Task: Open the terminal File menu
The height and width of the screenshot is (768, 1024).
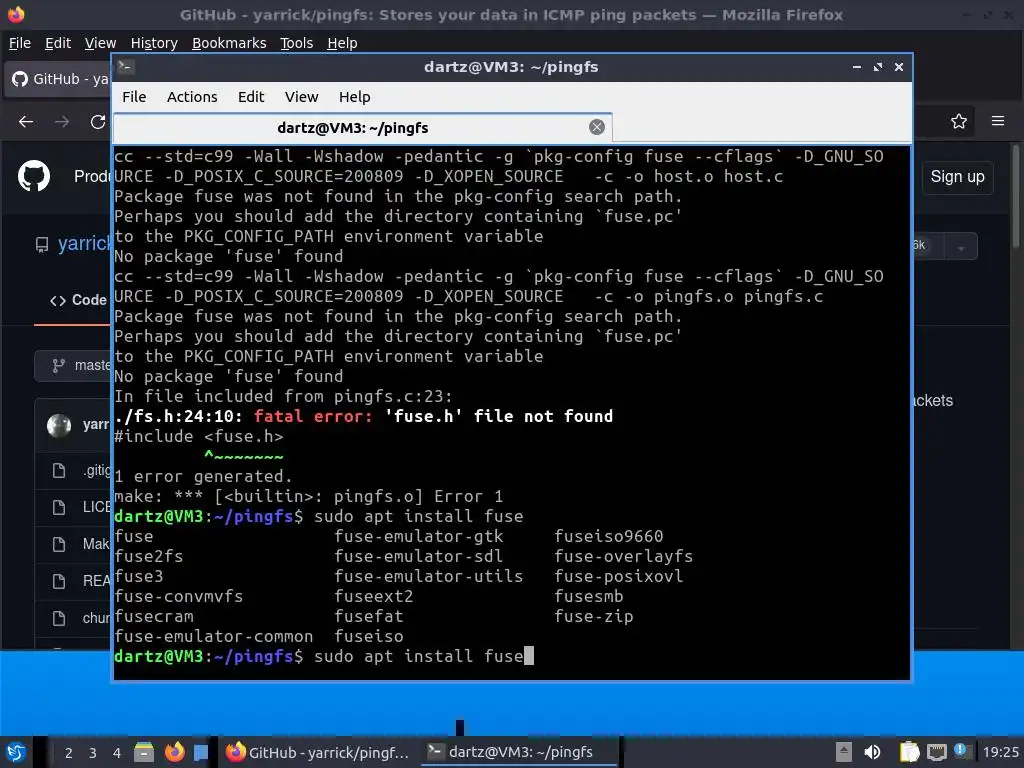Action: click(134, 97)
